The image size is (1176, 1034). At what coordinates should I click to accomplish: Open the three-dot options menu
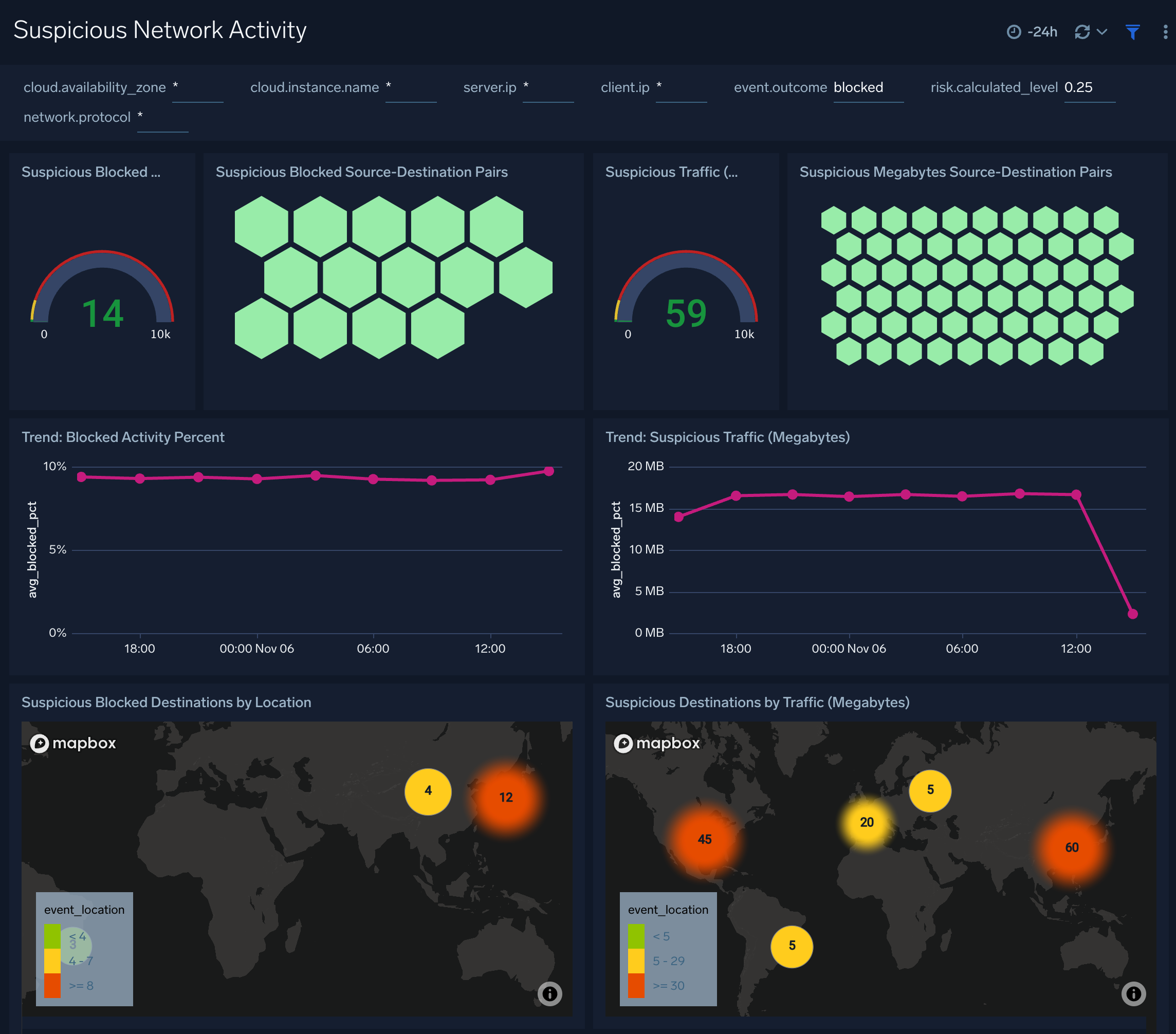tap(1166, 32)
